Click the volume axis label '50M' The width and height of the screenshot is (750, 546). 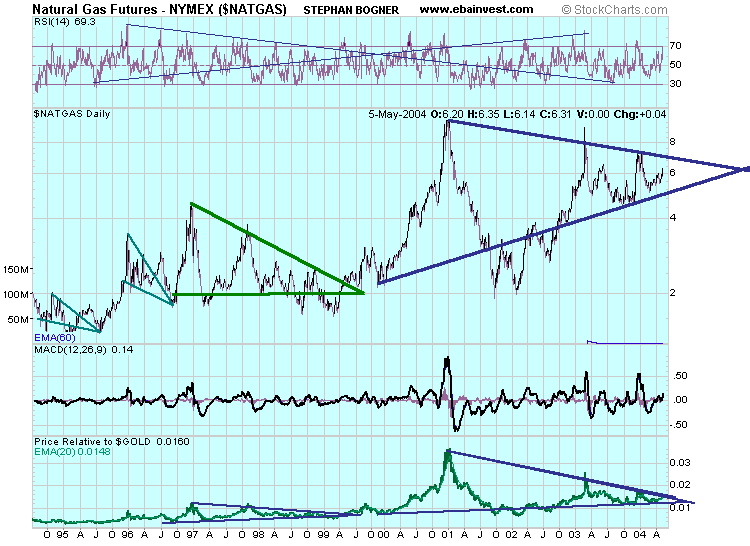coord(20,319)
